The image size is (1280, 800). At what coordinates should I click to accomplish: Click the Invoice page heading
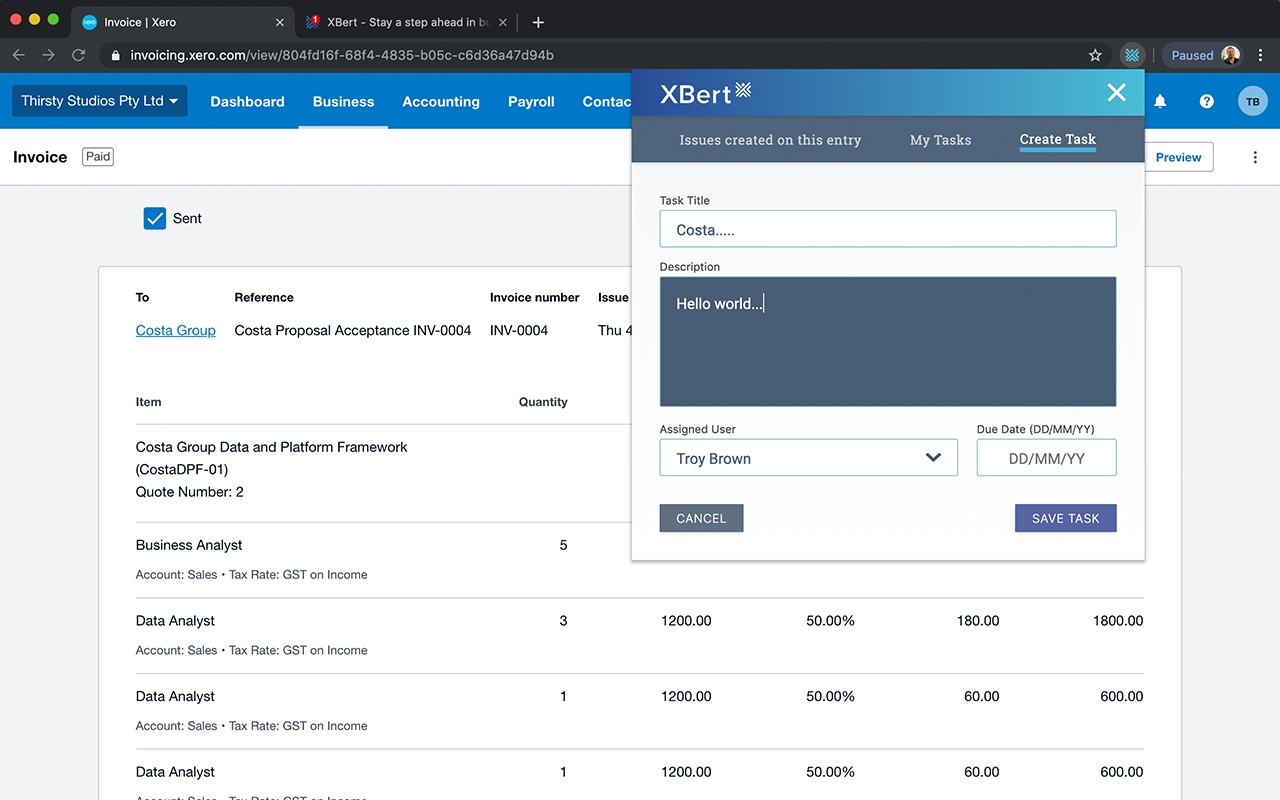pos(40,157)
